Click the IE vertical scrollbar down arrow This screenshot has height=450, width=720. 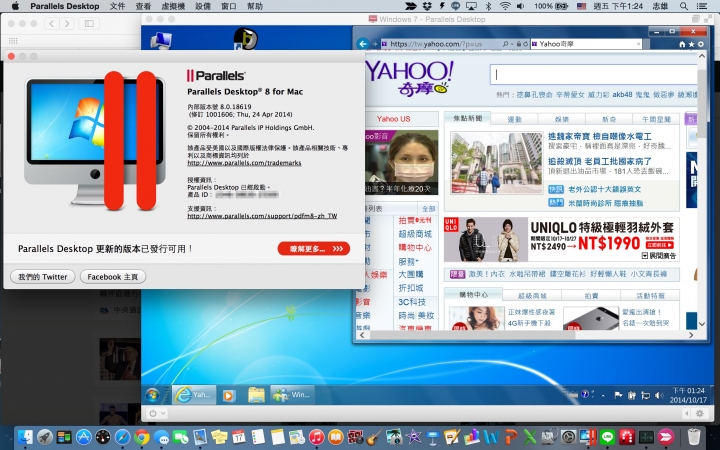702,324
